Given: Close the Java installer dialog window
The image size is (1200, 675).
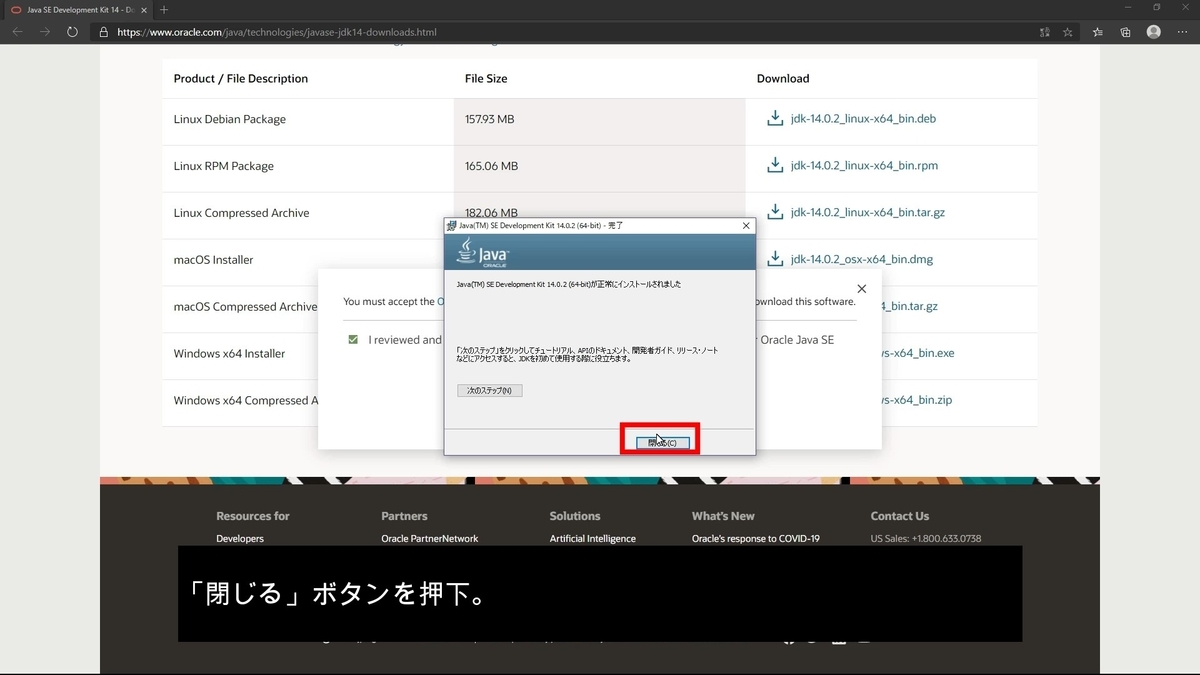Looking at the screenshot, I should tap(746, 226).
